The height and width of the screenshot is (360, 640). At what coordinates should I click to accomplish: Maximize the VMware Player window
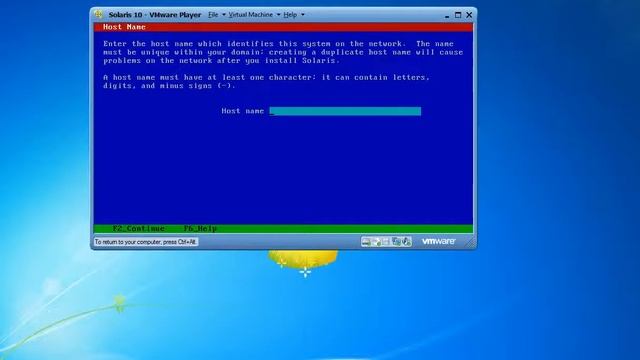(x=458, y=15)
